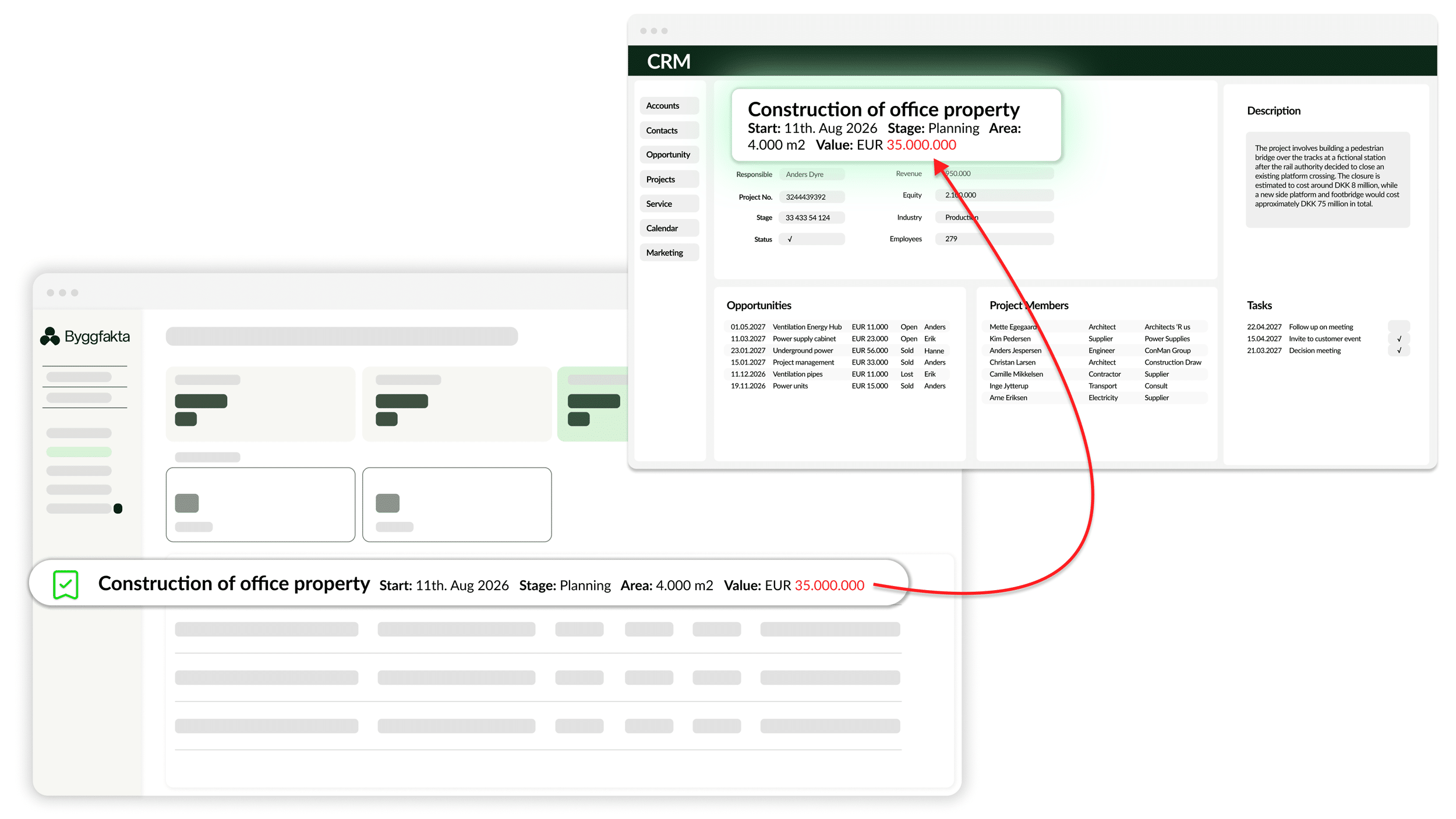Screen dimensions: 1456x819
Task: Click the highlighted green sidebar item
Action: pyautogui.click(x=79, y=452)
